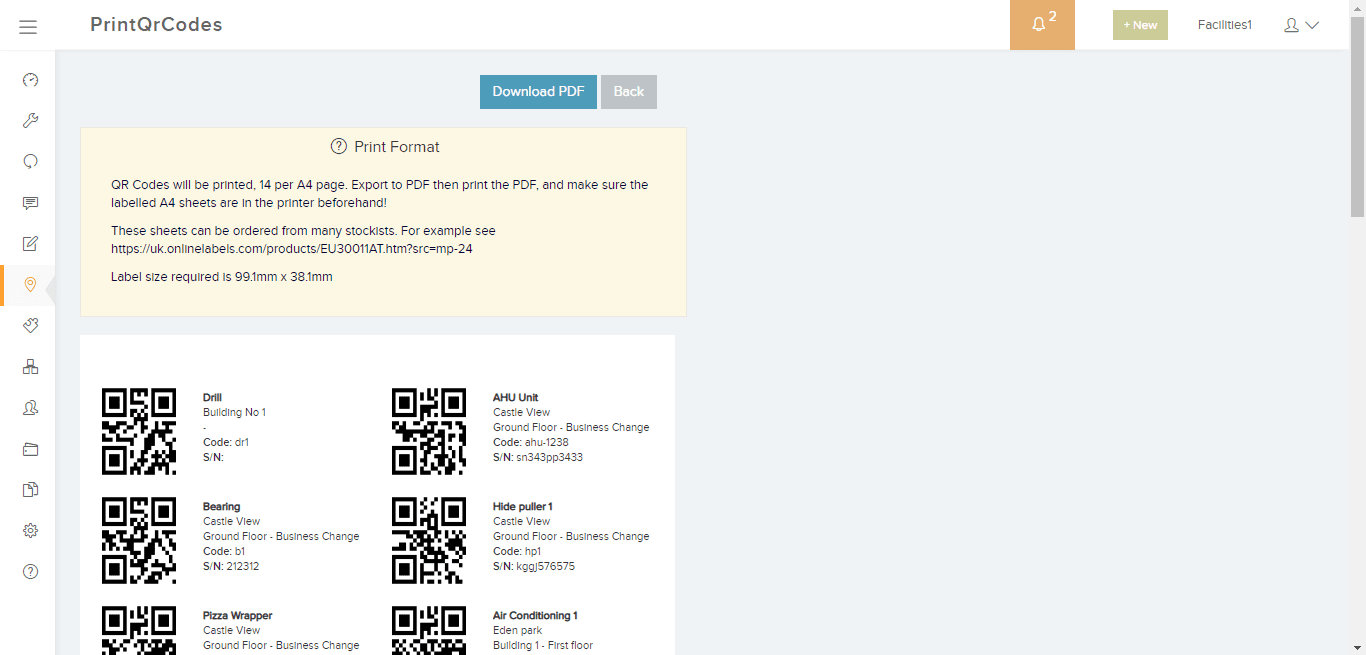
Task: Click the "Building No 1" text
Action: tap(235, 412)
